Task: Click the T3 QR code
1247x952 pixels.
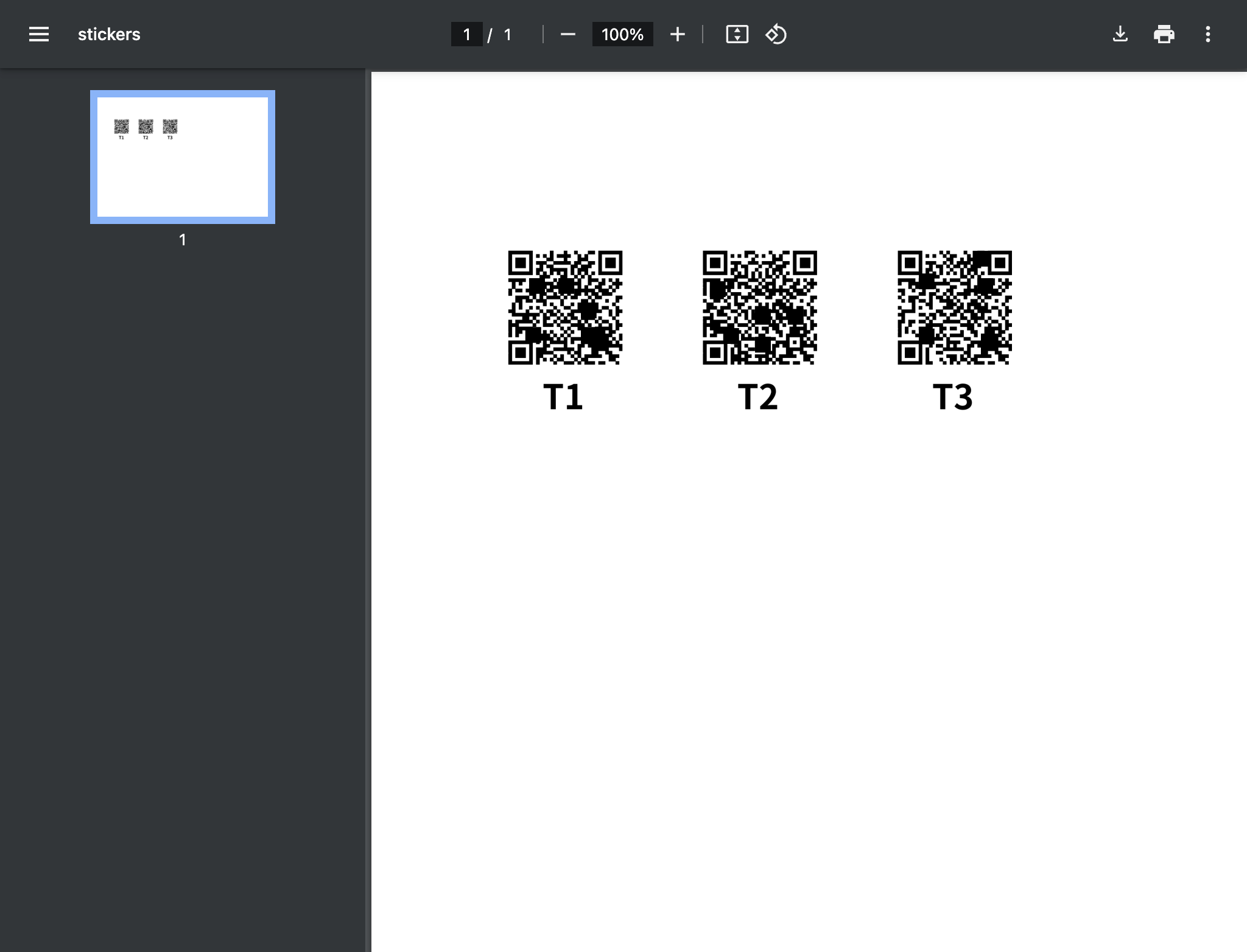Action: (x=954, y=307)
